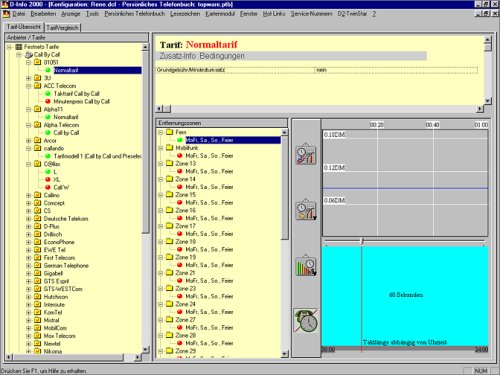Click the large clock Taktlänge icon

(x=306, y=321)
